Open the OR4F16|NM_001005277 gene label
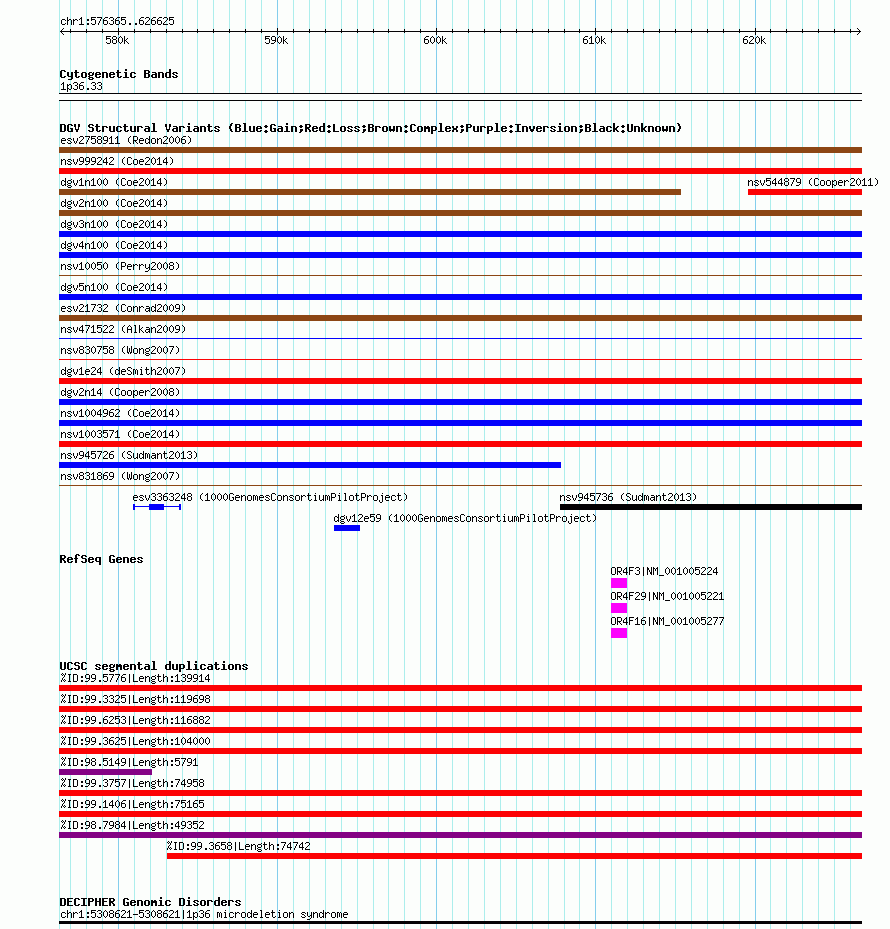The image size is (890, 929). tap(667, 622)
